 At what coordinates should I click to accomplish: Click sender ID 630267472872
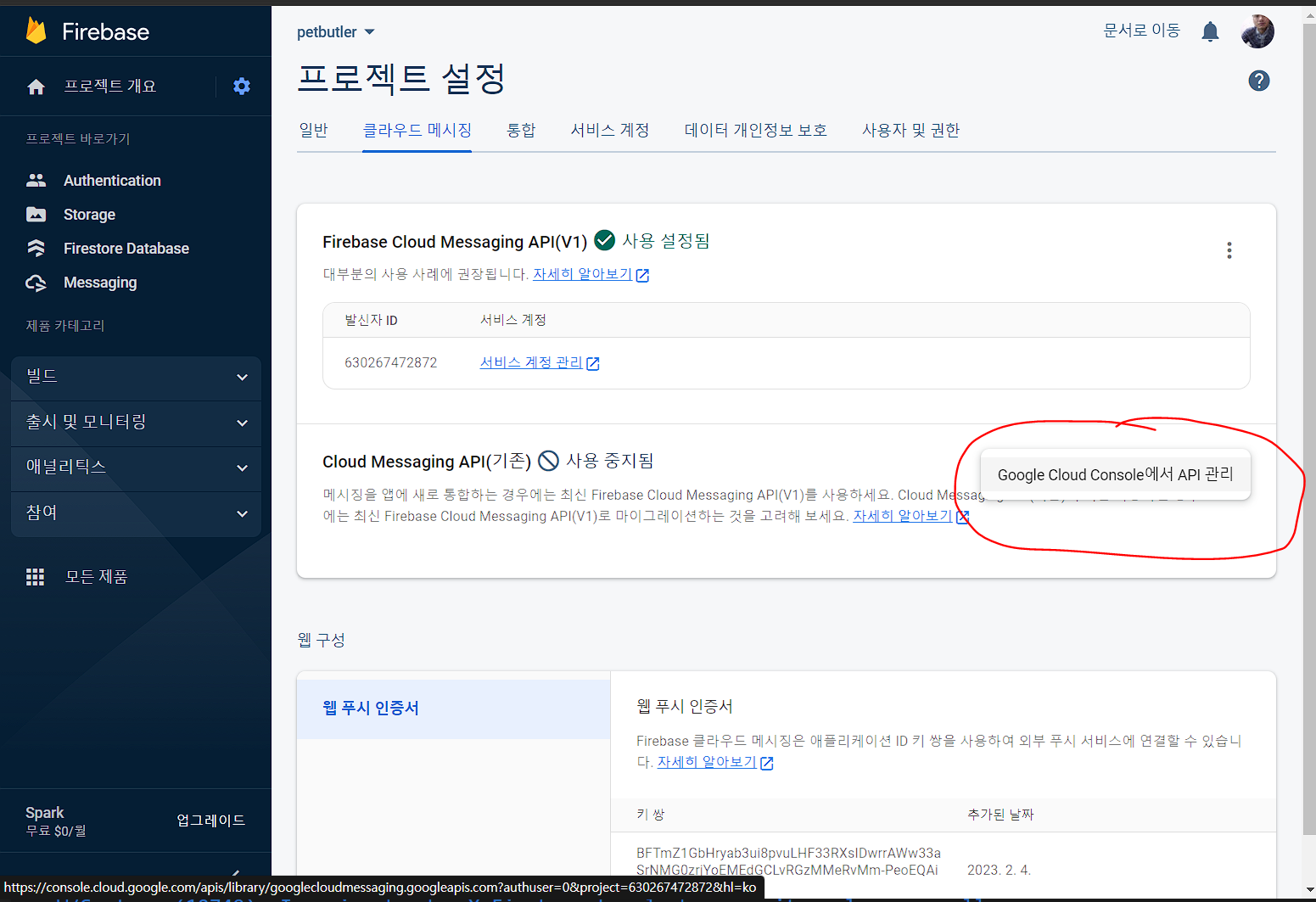tap(390, 362)
